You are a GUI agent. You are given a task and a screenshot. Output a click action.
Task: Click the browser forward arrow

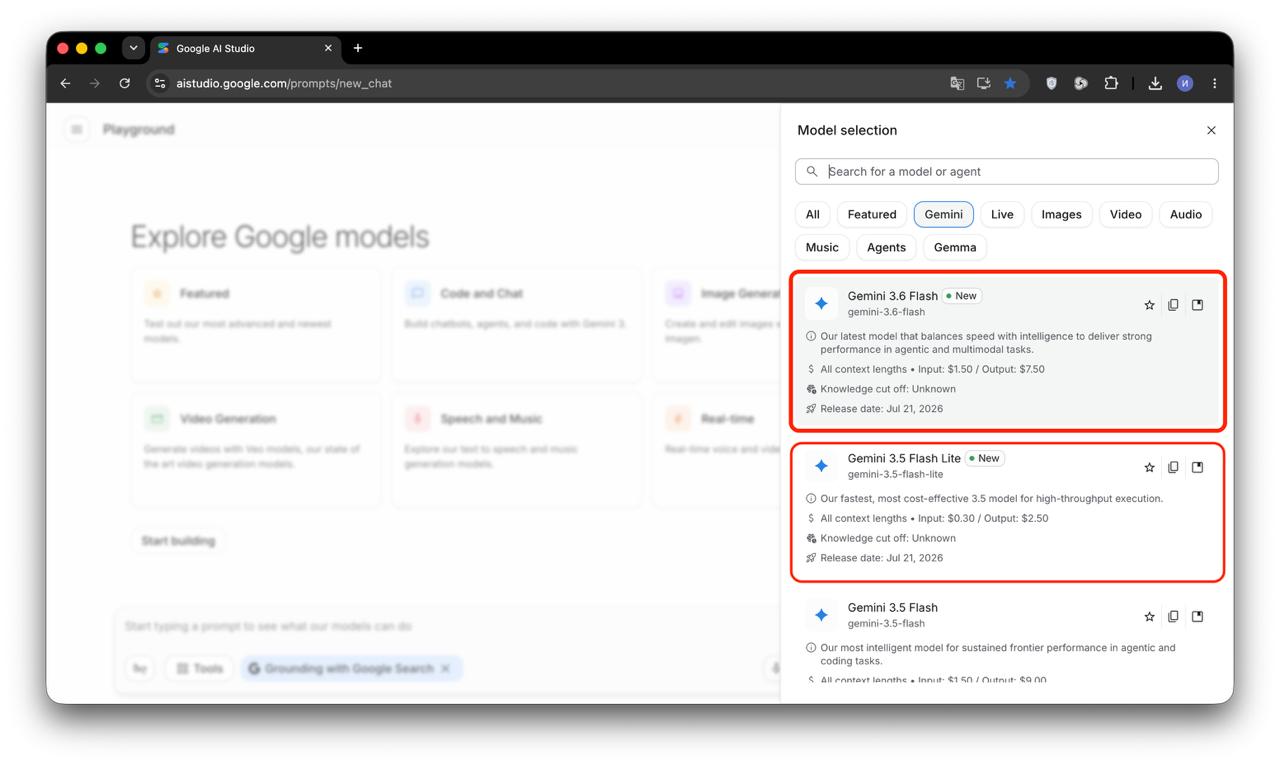click(x=95, y=83)
